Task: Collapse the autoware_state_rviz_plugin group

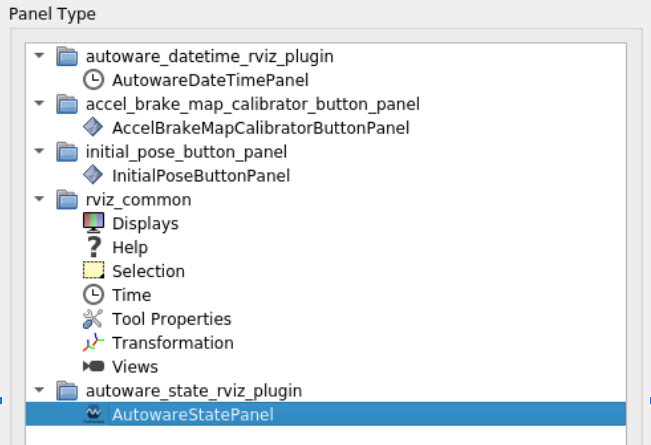Action: click(x=40, y=391)
